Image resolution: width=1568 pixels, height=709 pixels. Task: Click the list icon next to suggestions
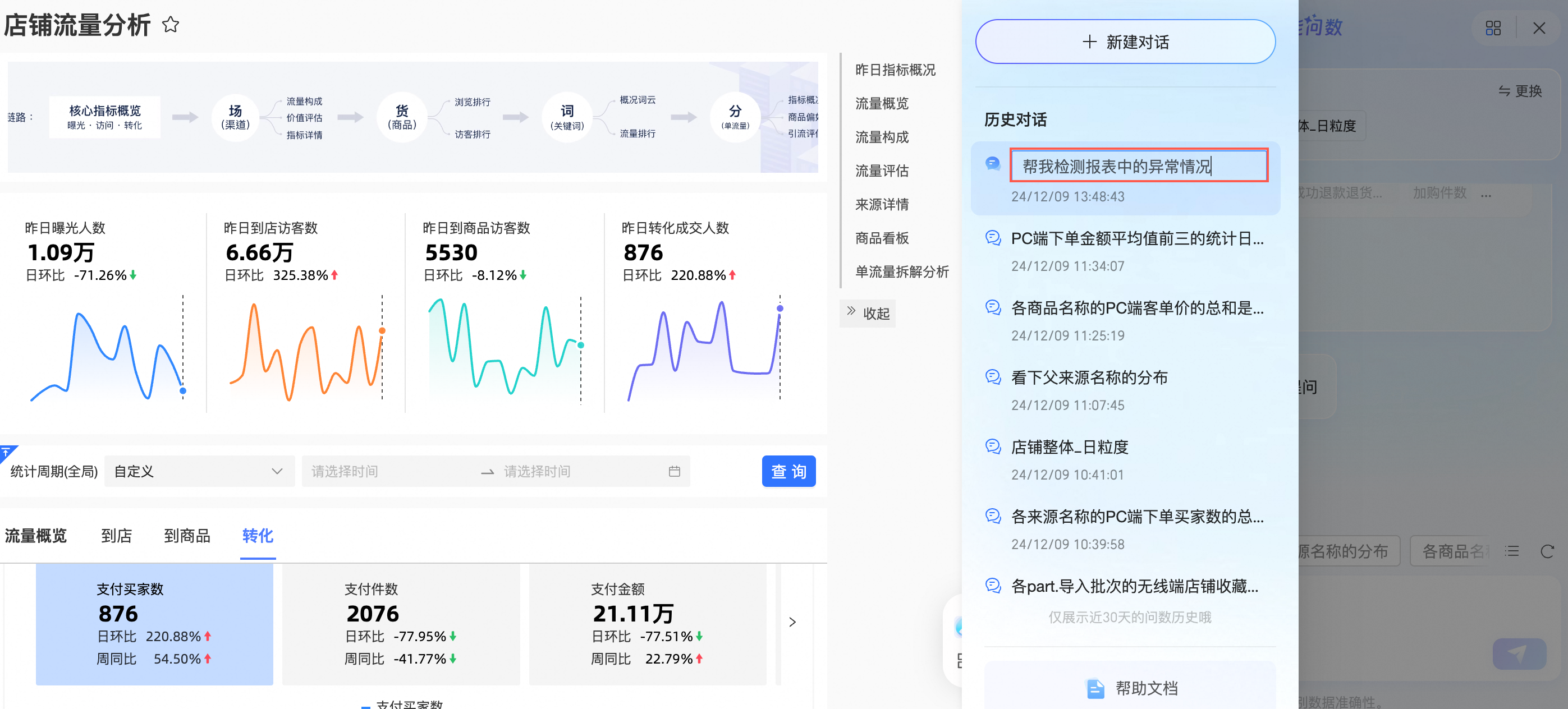click(x=1512, y=551)
